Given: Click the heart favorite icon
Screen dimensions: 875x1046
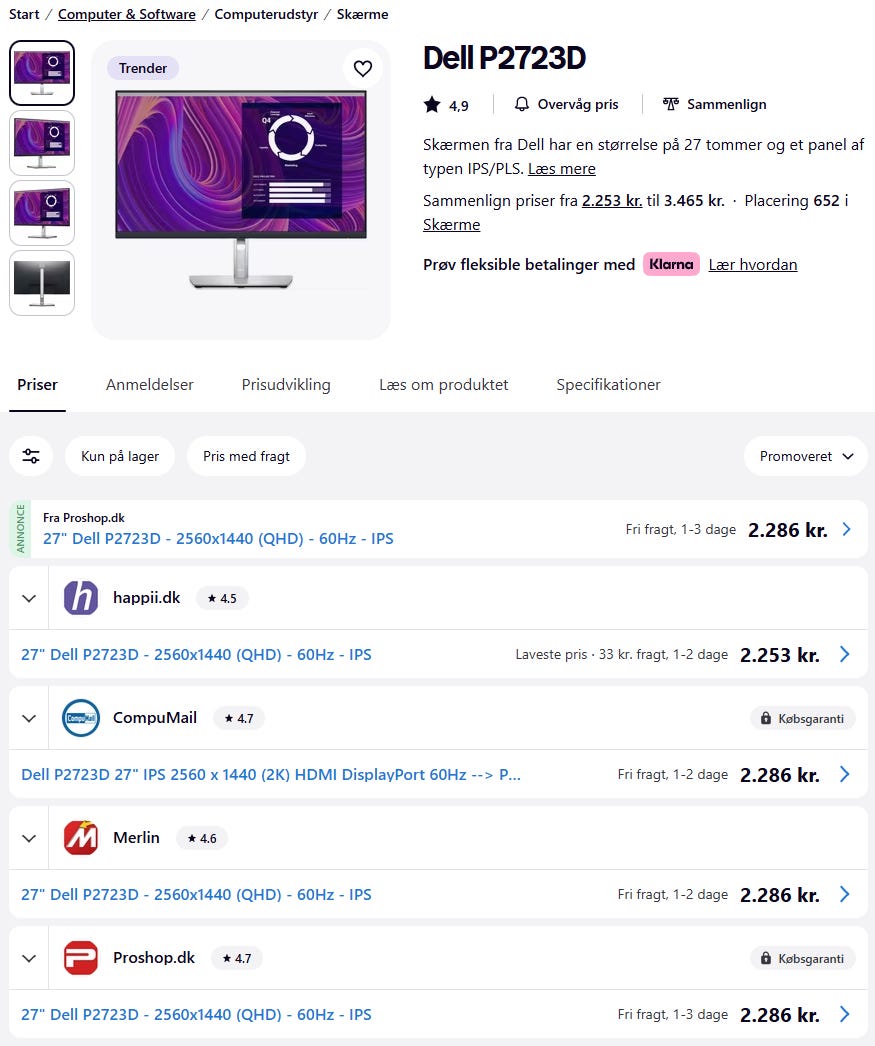Looking at the screenshot, I should point(362,68).
